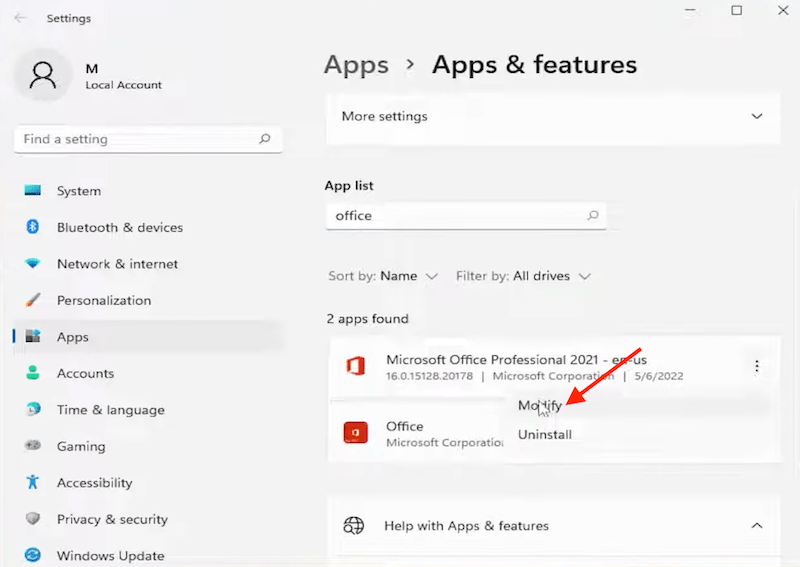The width and height of the screenshot is (800, 567).
Task: Select Accounts in the sidebar
Action: 86,374
